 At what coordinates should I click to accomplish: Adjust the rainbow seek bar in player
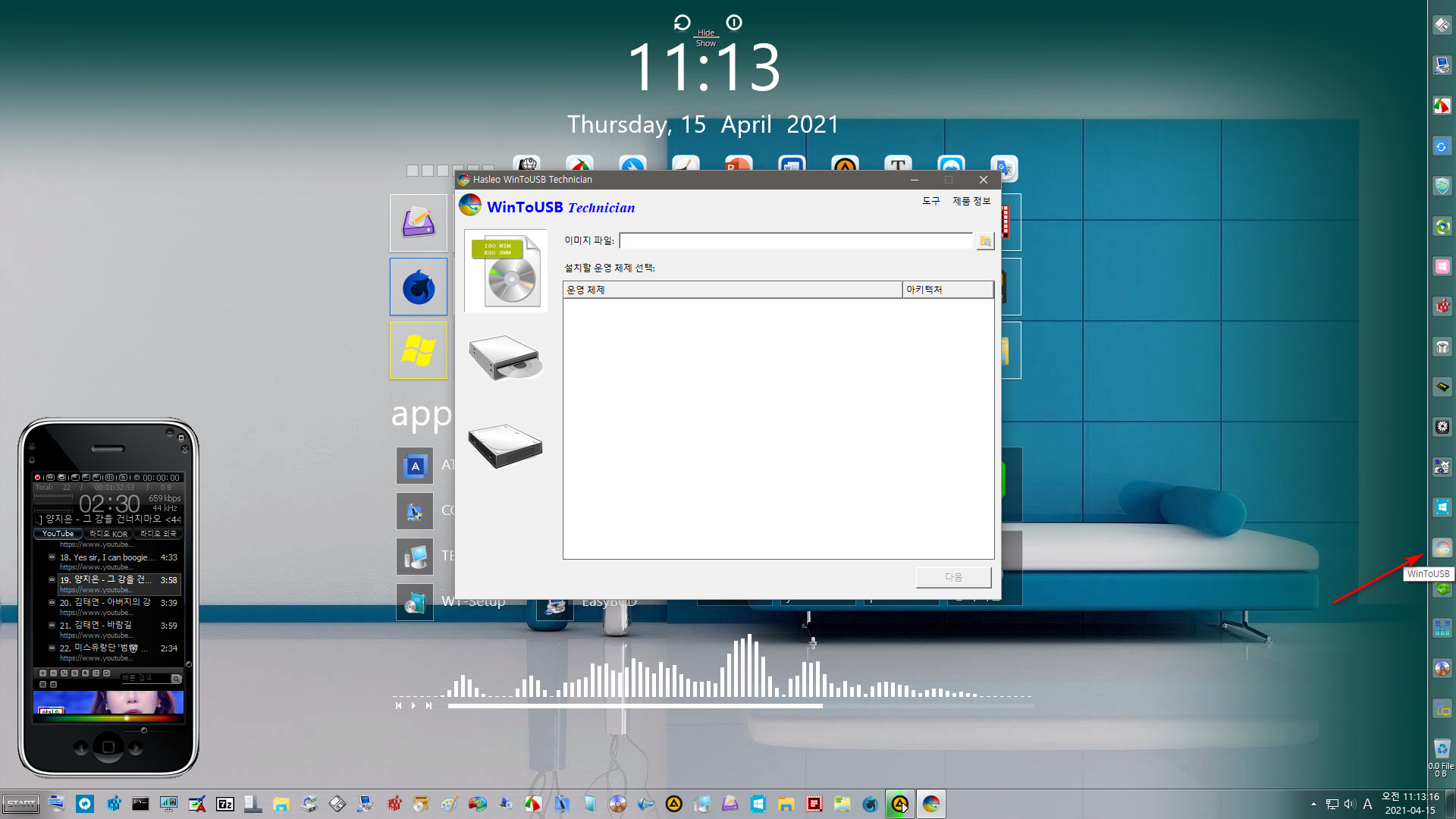click(108, 718)
